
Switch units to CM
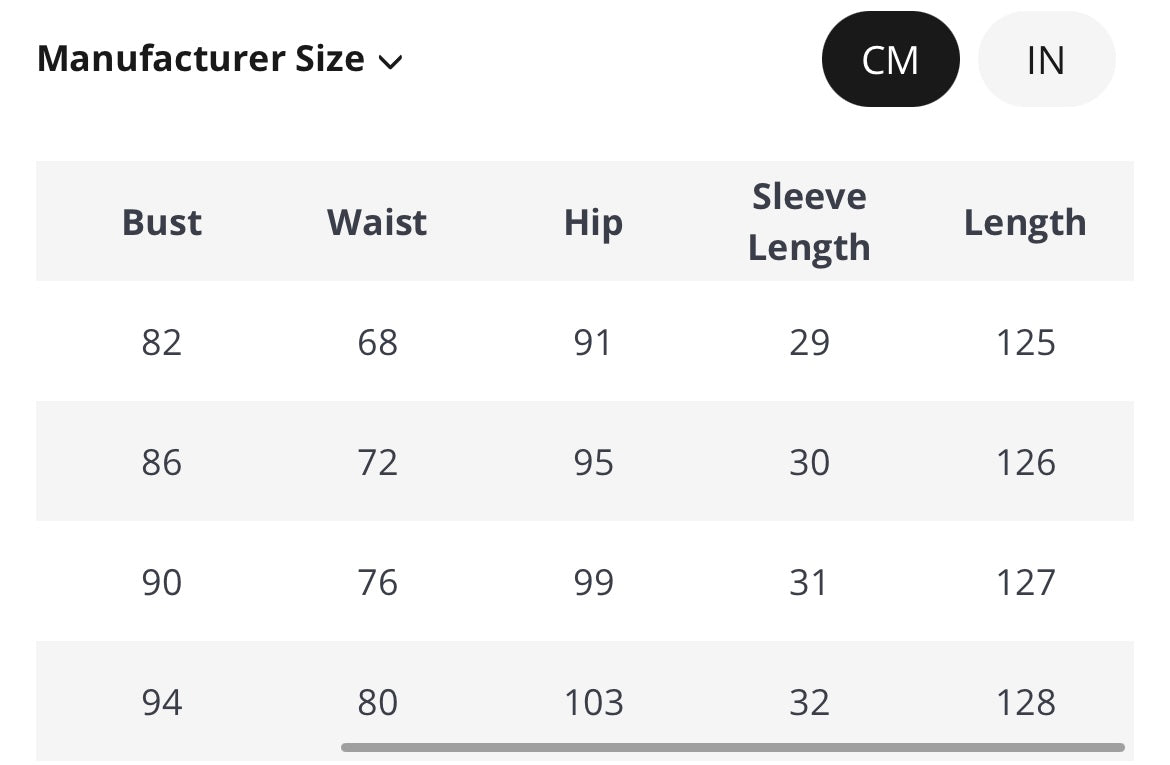click(x=890, y=60)
